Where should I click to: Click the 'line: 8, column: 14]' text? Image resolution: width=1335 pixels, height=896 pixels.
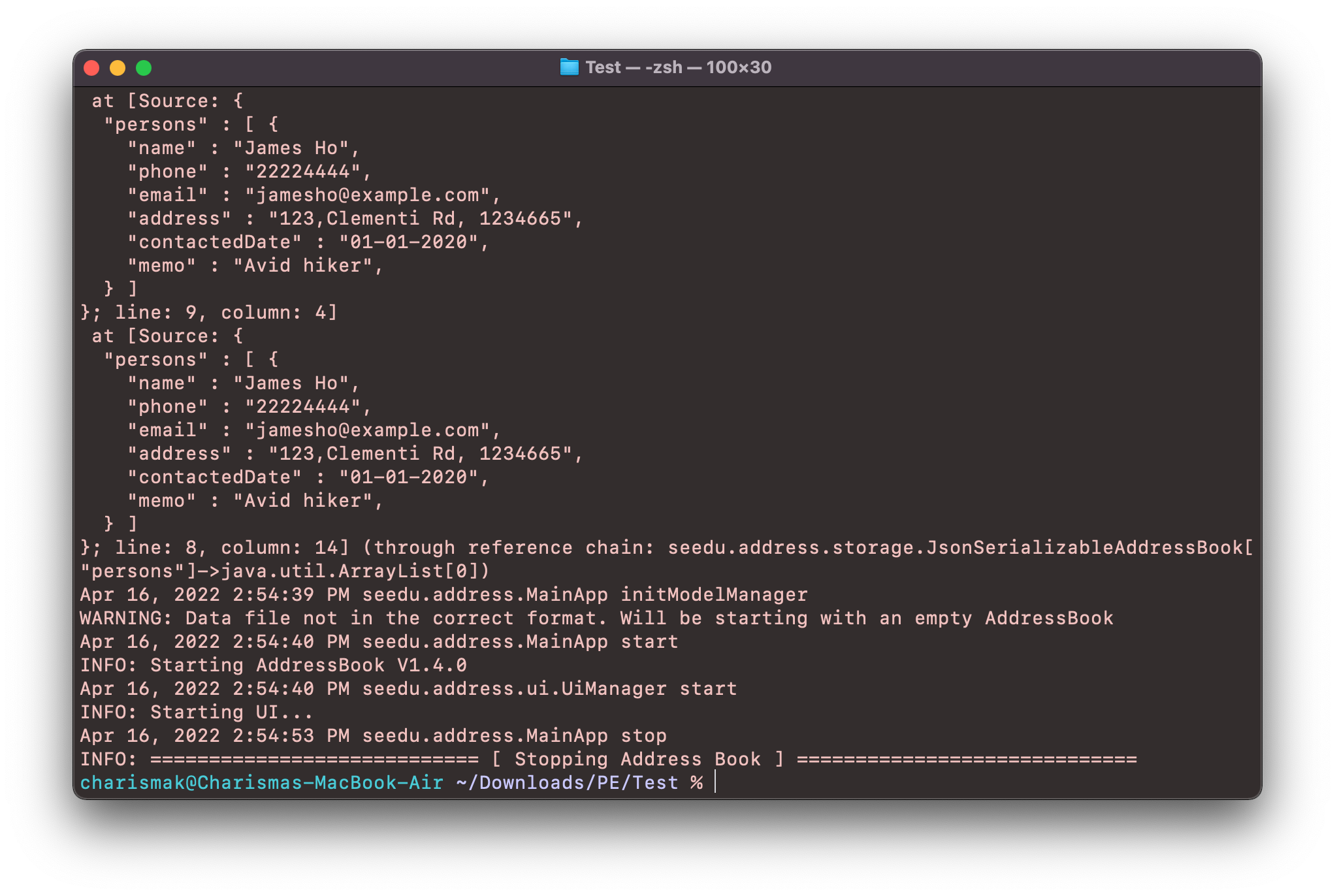(x=232, y=547)
